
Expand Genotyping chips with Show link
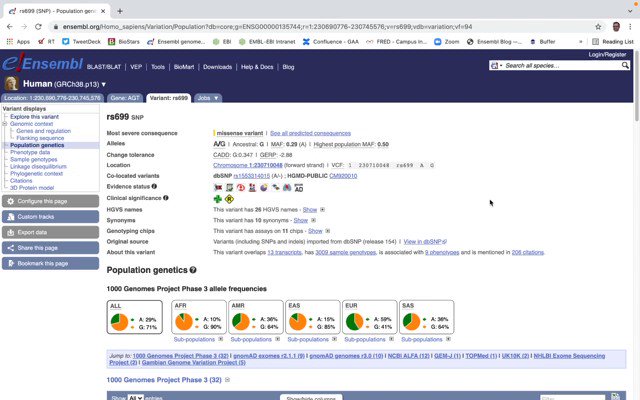(315, 231)
